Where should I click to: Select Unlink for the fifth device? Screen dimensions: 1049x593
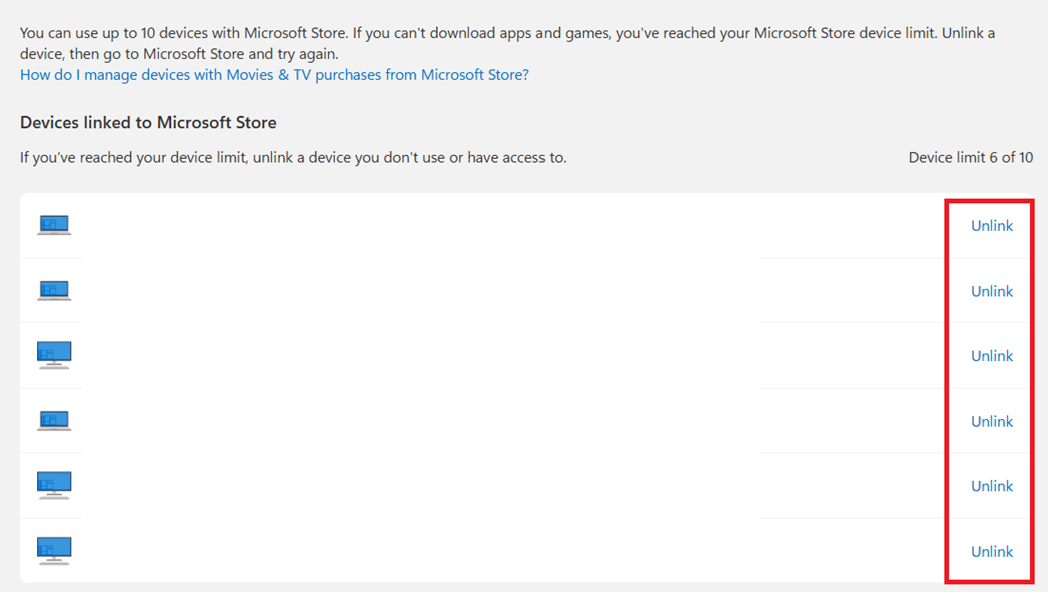(x=991, y=486)
